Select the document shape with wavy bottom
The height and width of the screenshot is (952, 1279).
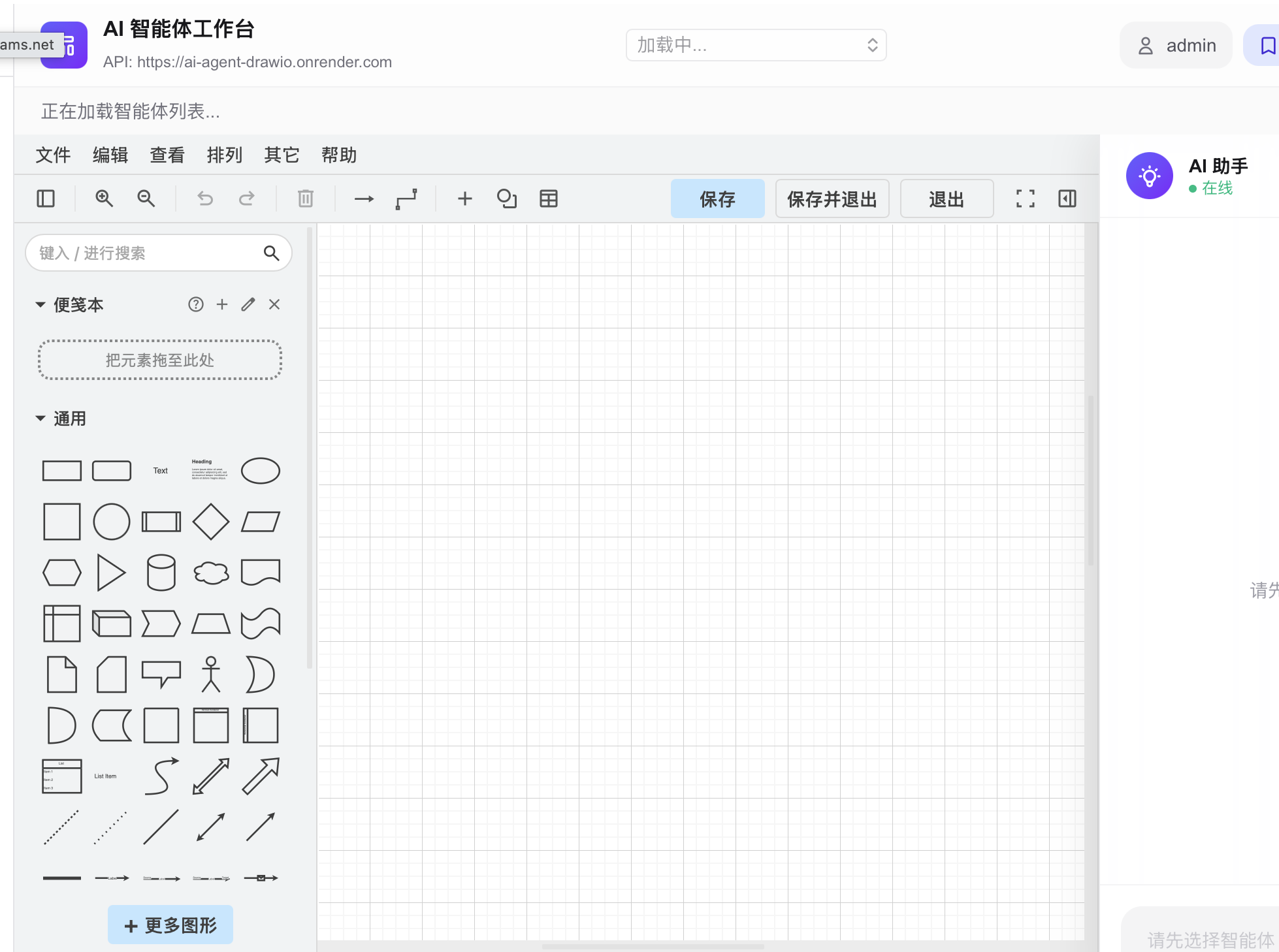[261, 573]
